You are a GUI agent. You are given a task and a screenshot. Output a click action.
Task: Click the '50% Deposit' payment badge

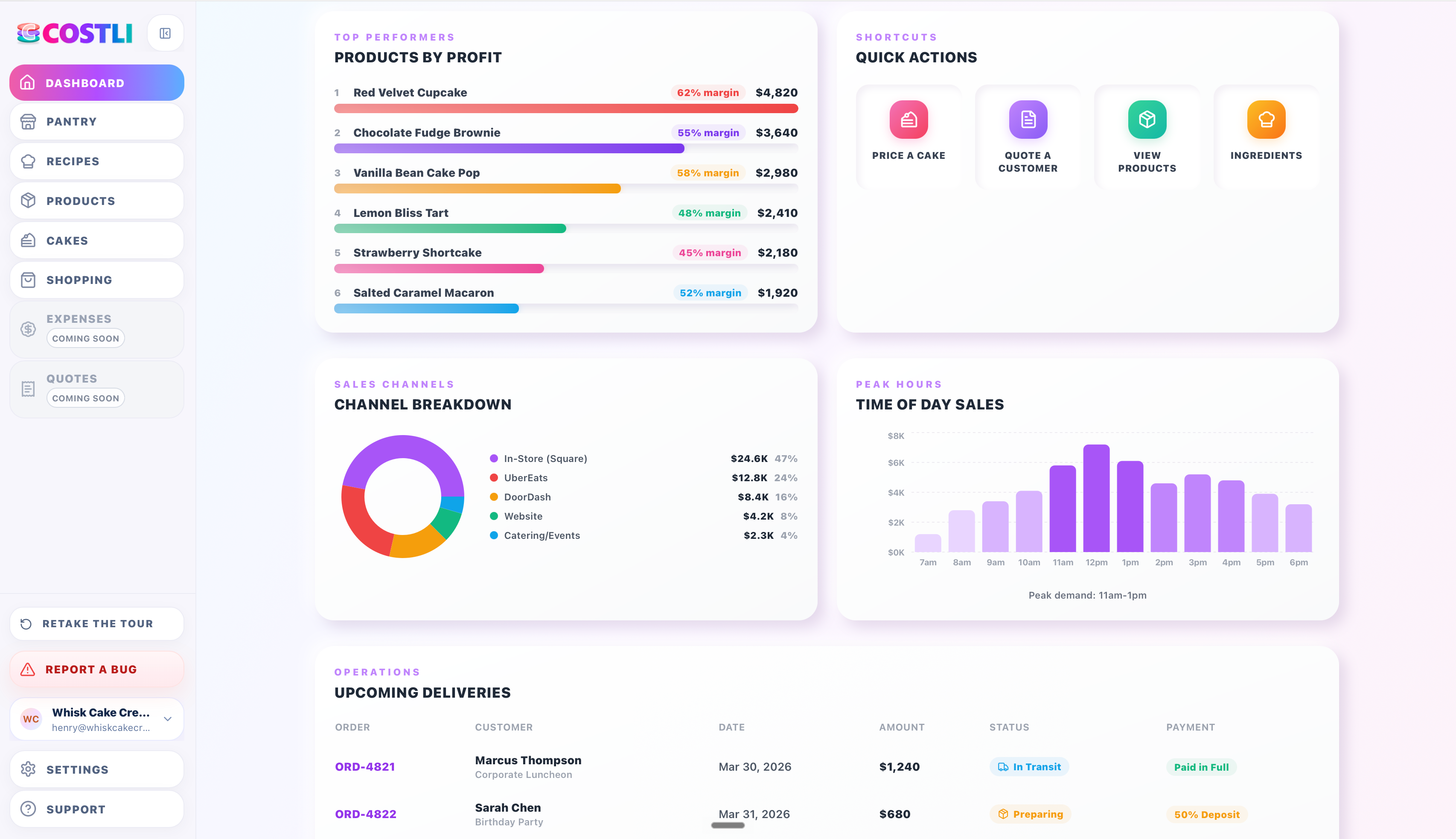1207,814
